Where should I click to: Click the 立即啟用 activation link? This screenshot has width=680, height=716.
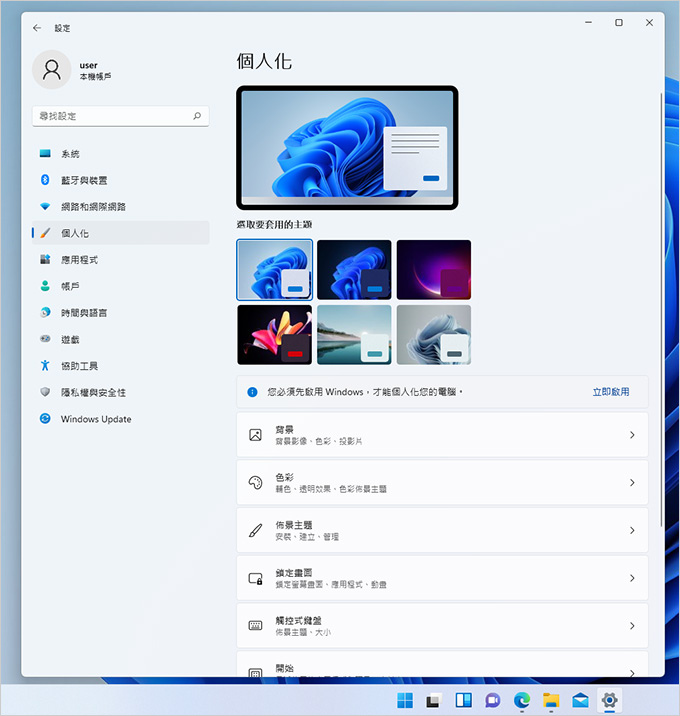pos(611,392)
